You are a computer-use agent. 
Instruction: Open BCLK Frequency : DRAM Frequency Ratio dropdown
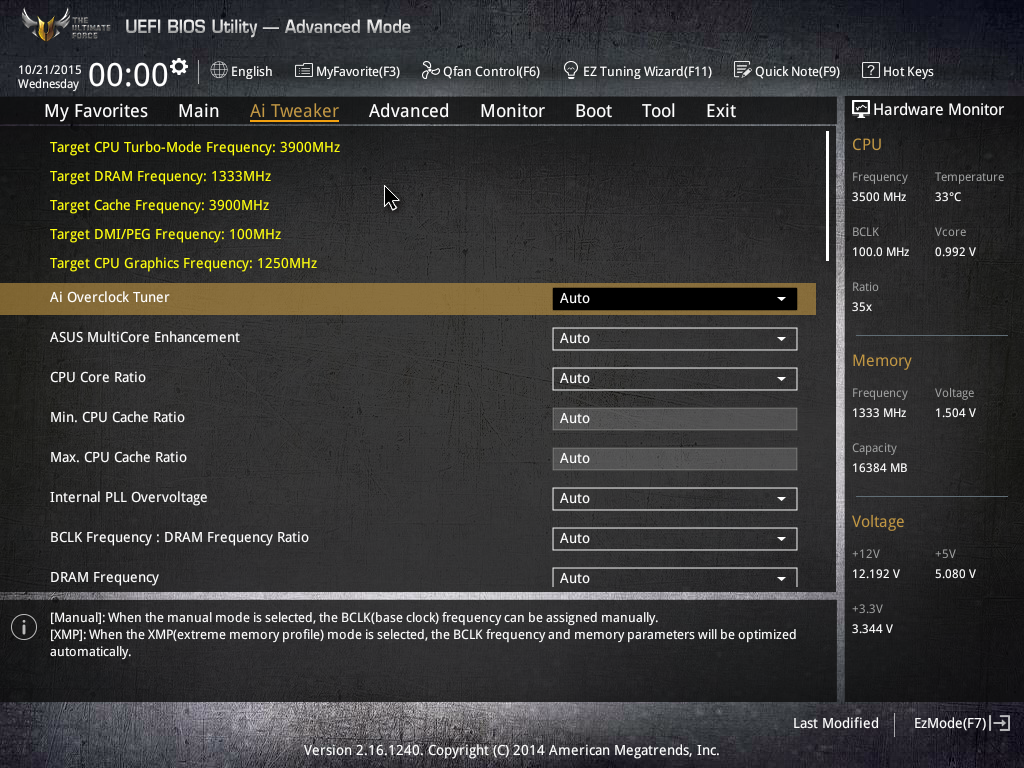tap(675, 539)
